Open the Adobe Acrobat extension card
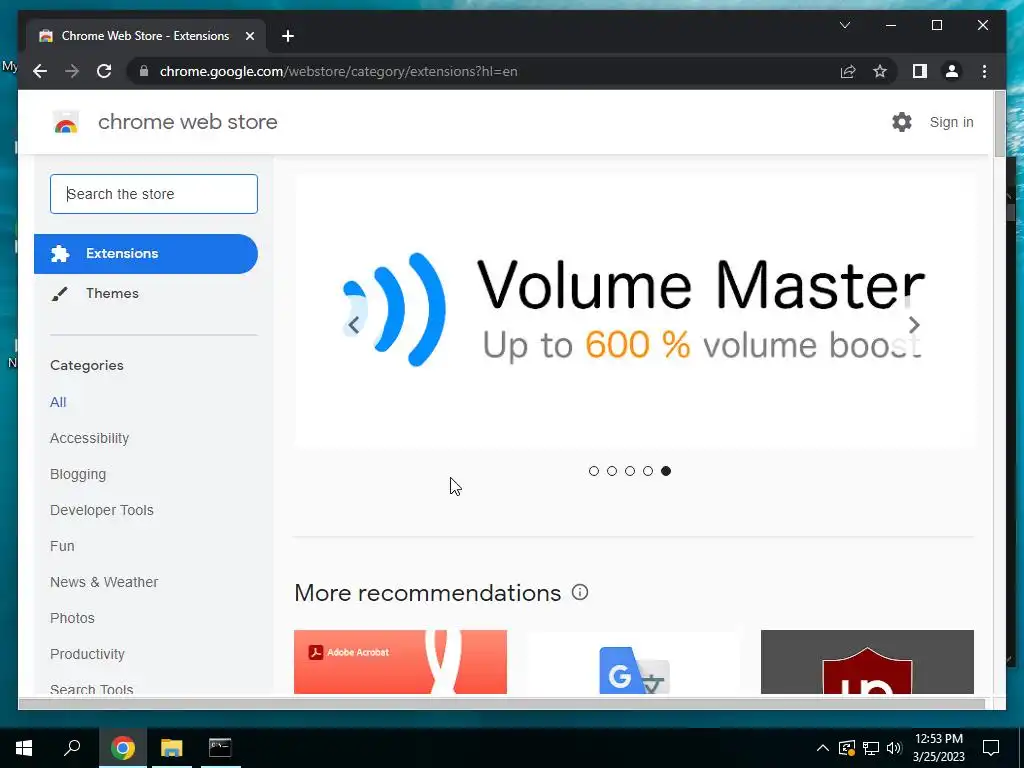 click(400, 662)
